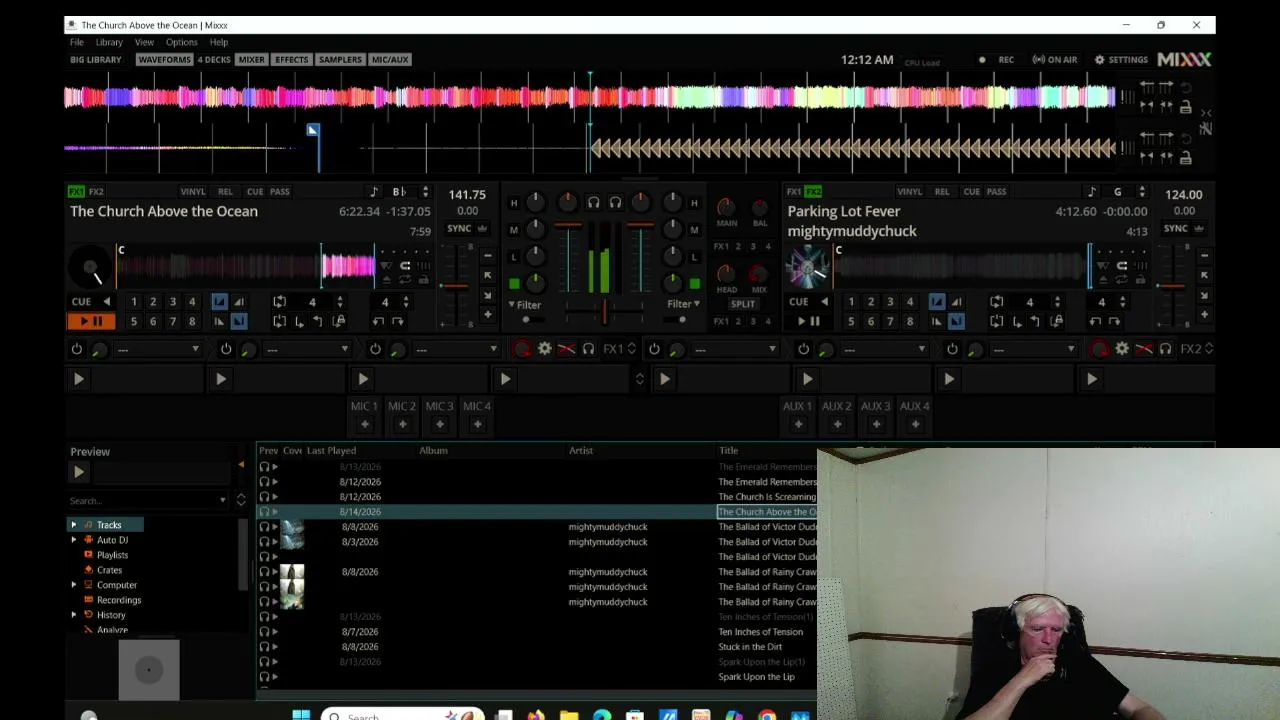Play the track in the Preview deck
Screen dimensions: 1280x720
tap(78, 472)
